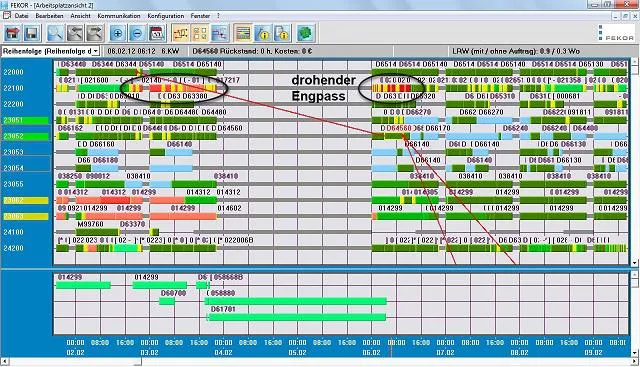Click the search forward arrow icon
The width and height of the screenshot is (640, 367).
pyautogui.click(x=95, y=33)
